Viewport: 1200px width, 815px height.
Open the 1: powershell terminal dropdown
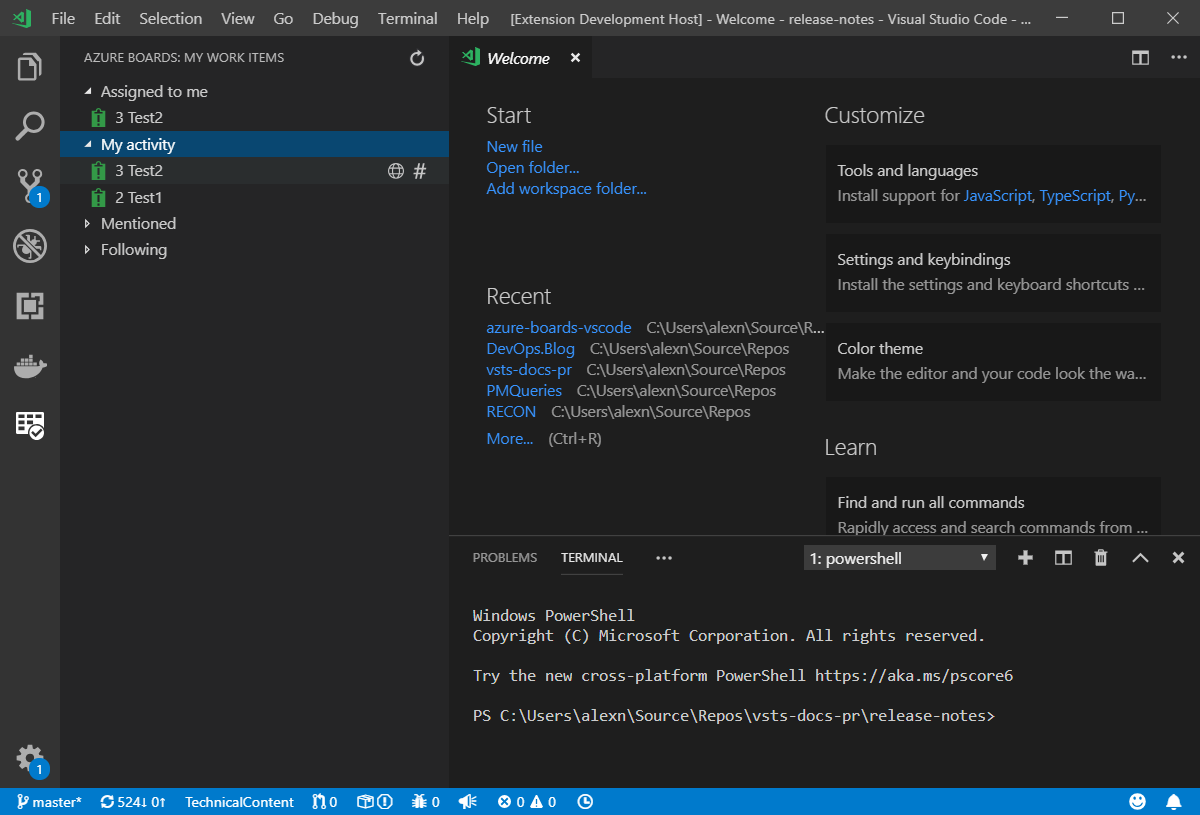coord(900,558)
